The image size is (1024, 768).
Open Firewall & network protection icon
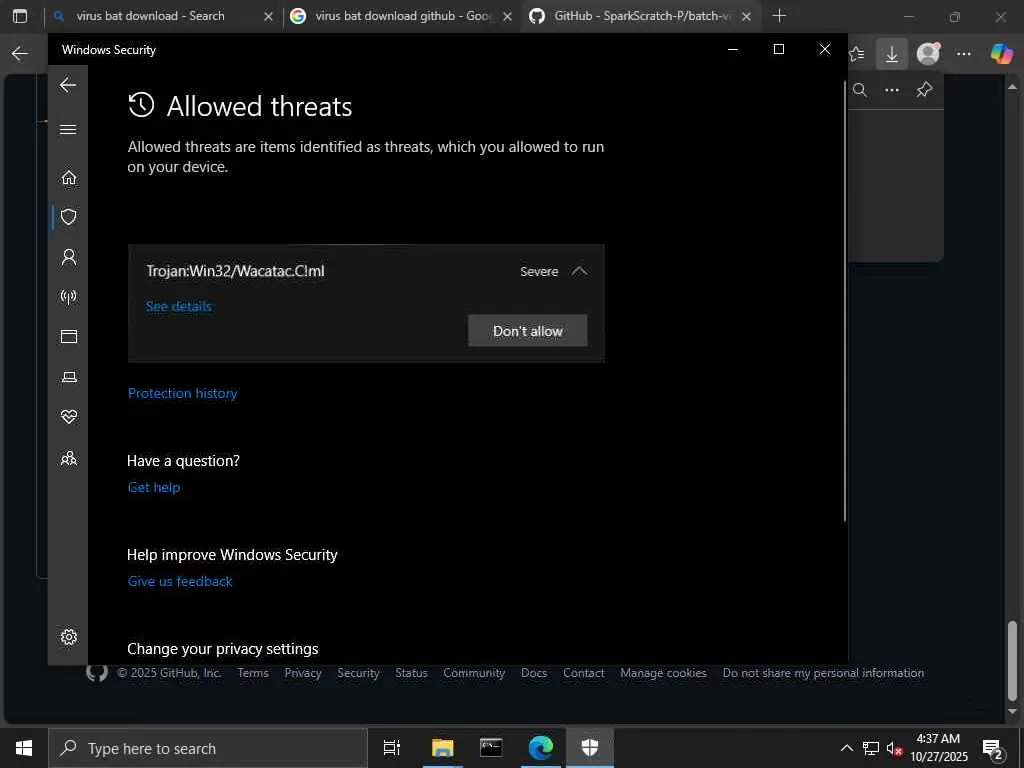pos(69,297)
